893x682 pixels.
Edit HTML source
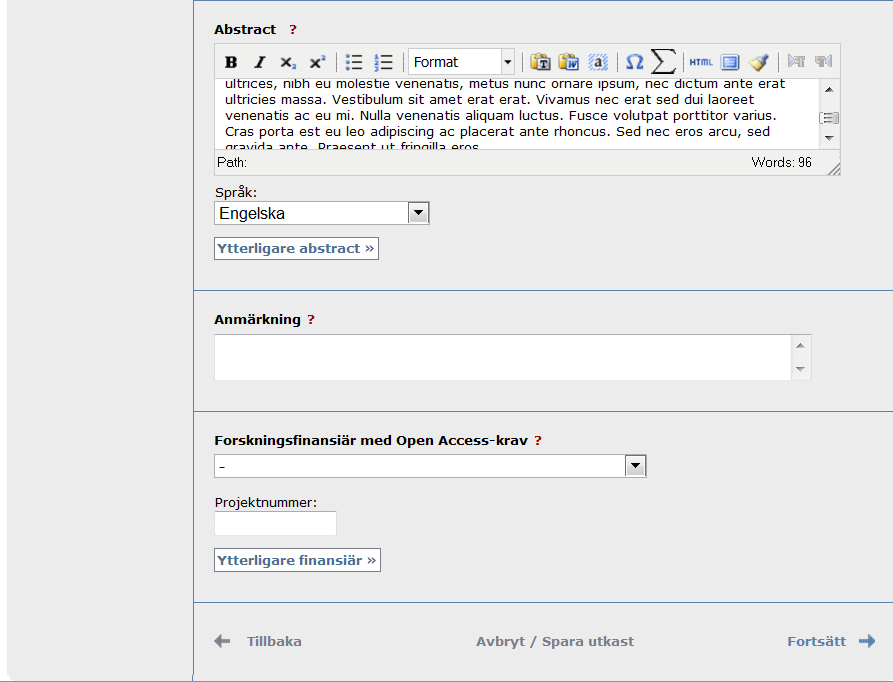click(x=701, y=61)
